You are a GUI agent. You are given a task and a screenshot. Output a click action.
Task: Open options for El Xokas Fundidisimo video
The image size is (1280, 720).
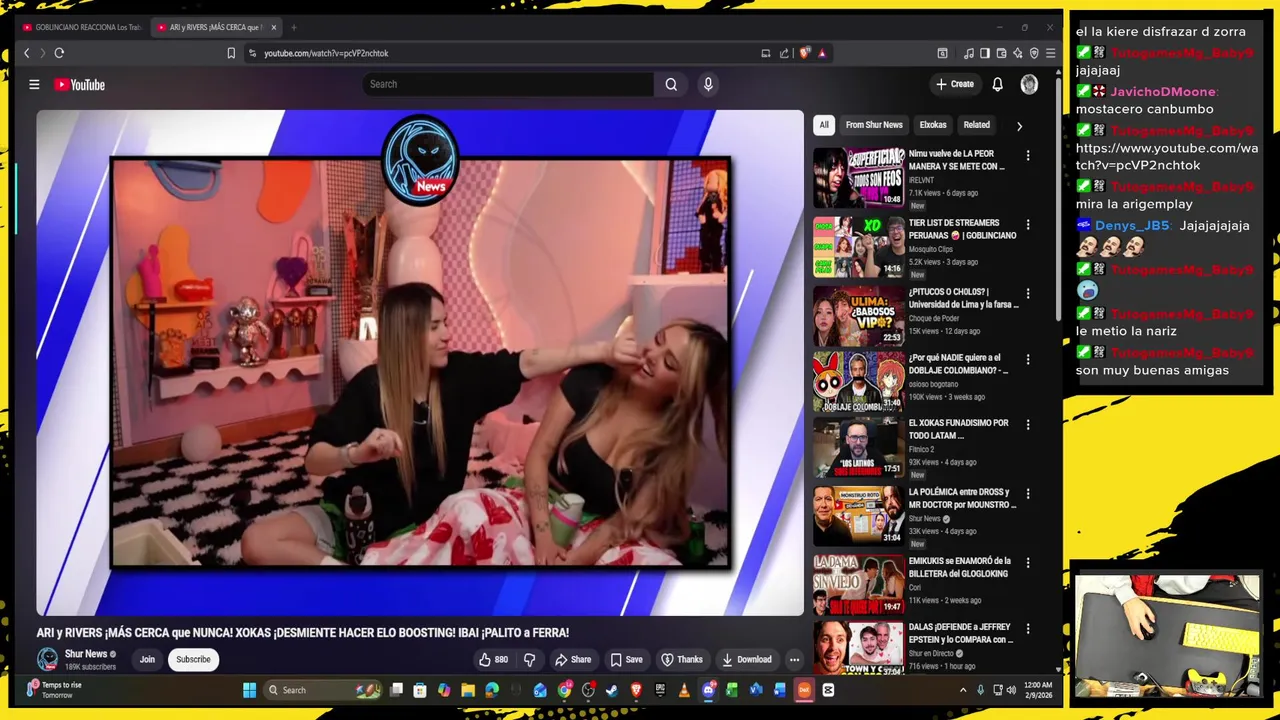click(x=1027, y=425)
